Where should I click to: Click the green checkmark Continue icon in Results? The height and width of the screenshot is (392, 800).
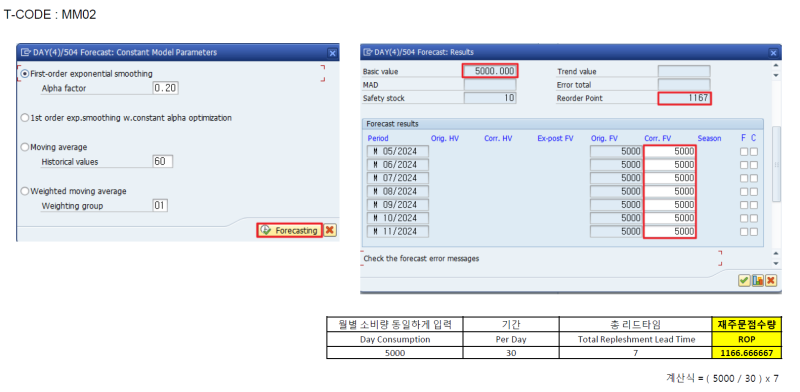coord(744,280)
